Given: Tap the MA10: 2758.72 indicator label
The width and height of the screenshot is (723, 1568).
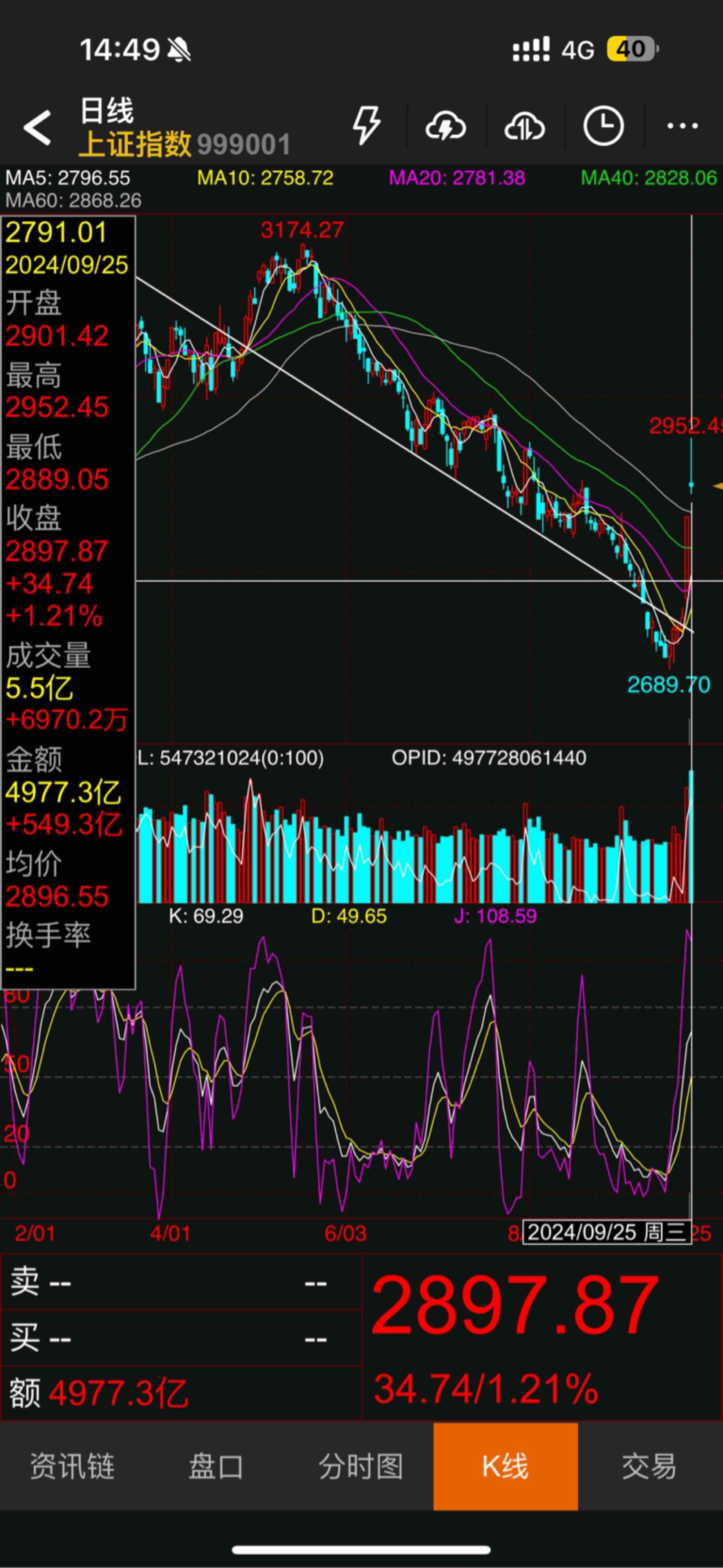Looking at the screenshot, I should click(265, 178).
